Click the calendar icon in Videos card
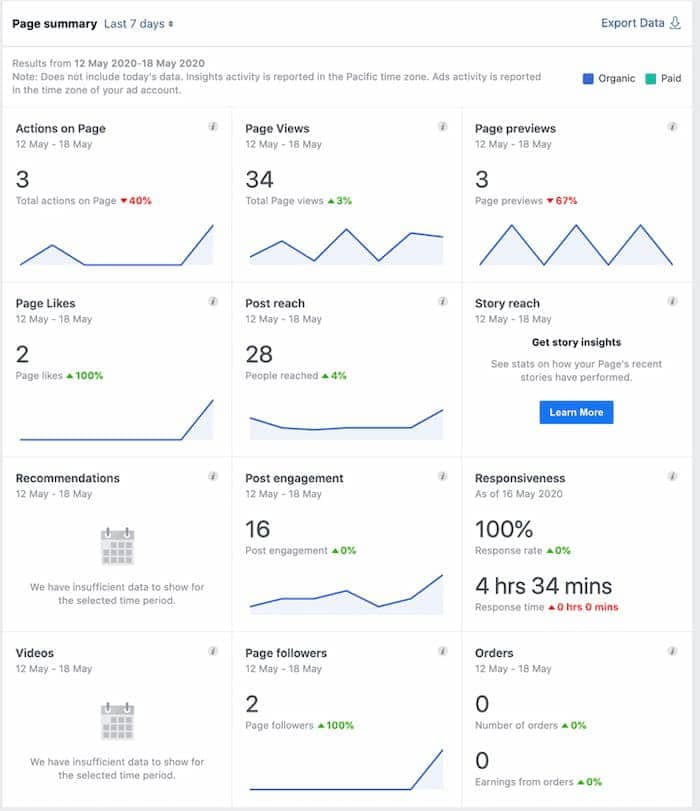Viewport: 700px width, 811px height. [x=117, y=721]
